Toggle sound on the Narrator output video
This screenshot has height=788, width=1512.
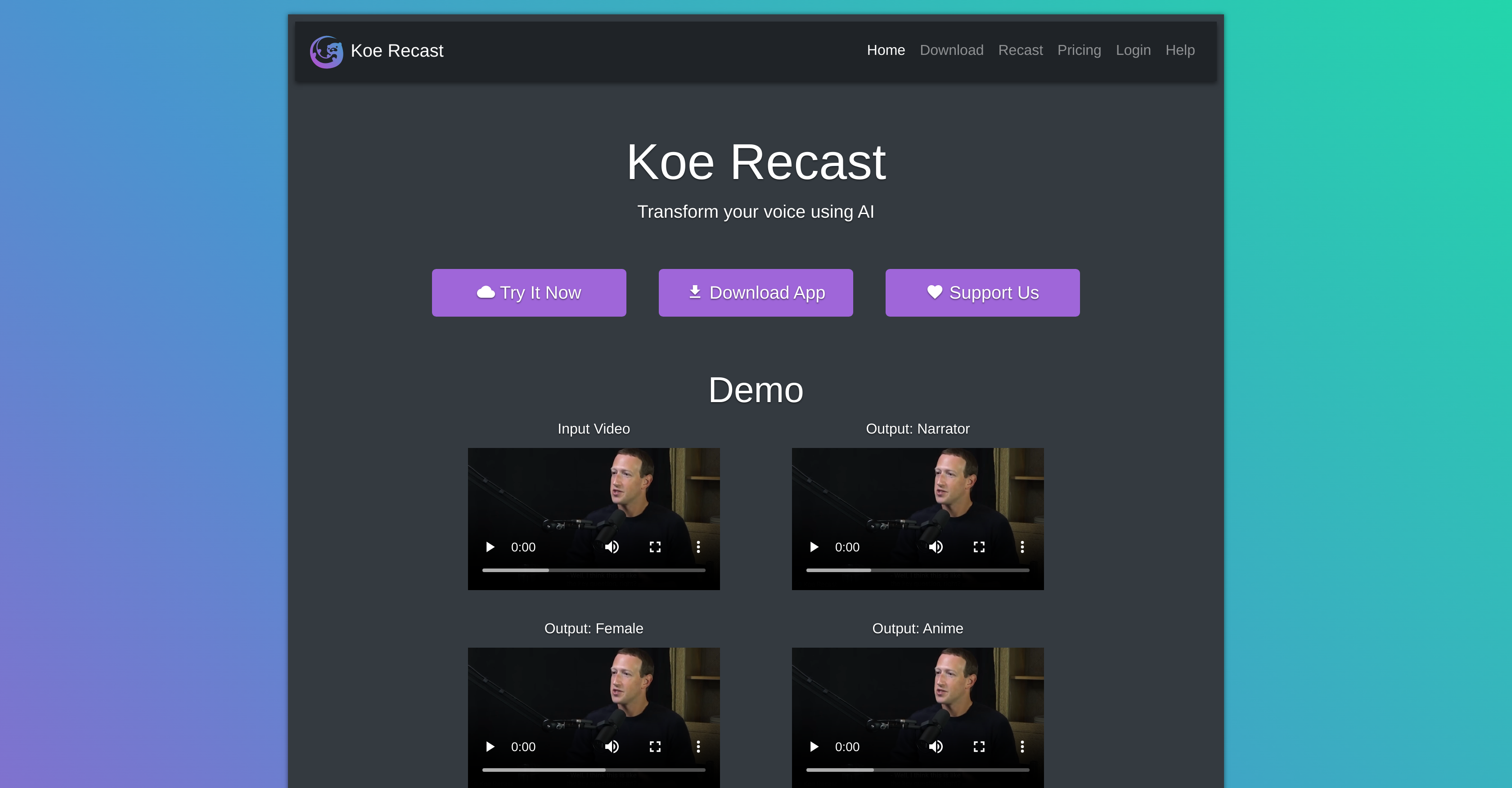click(x=936, y=546)
